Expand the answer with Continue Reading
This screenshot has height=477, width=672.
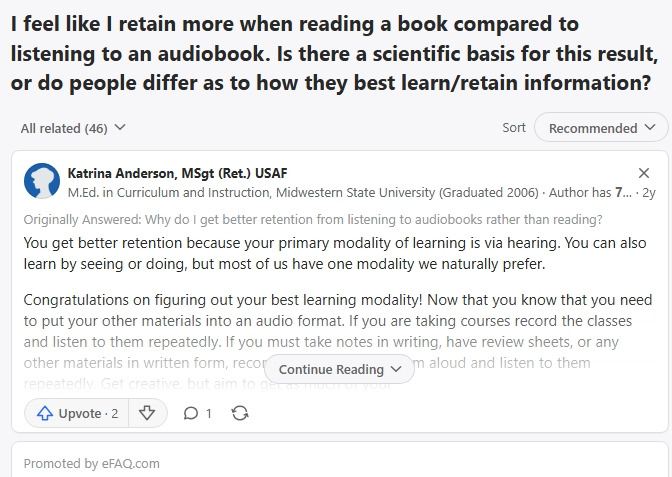[339, 369]
